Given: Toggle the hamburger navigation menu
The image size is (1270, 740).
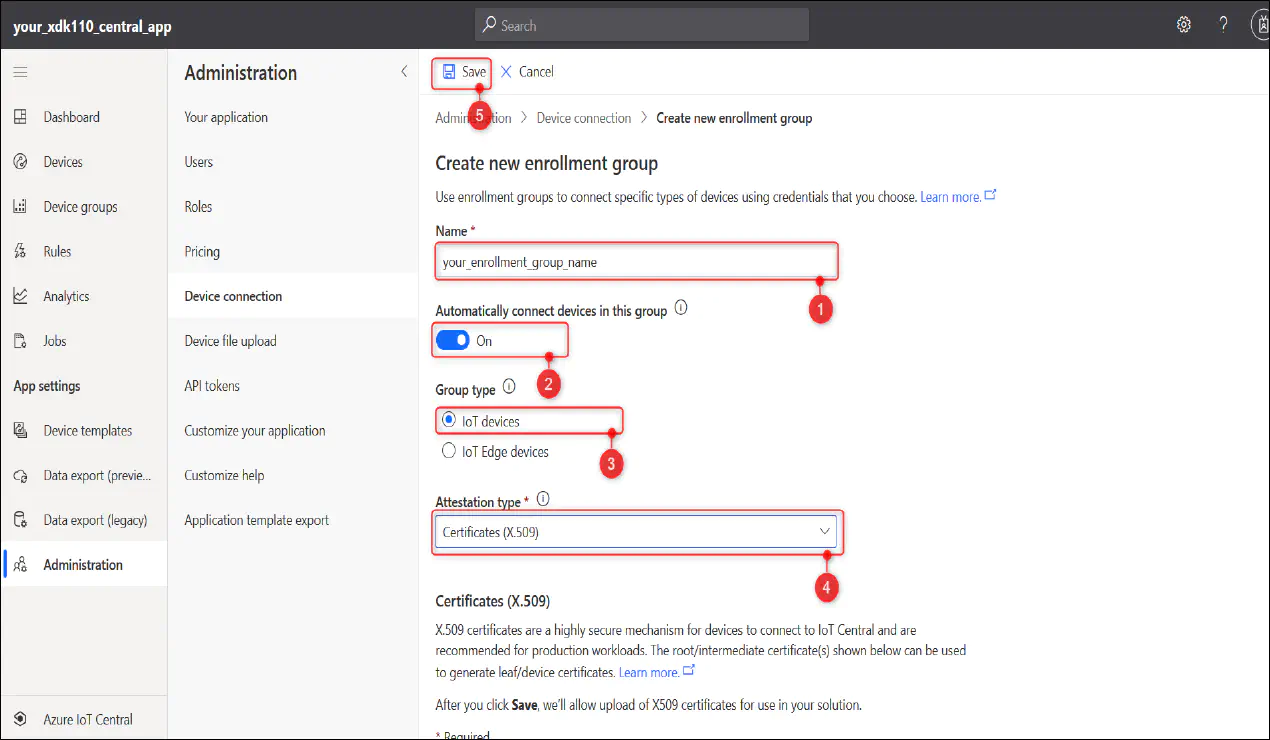Looking at the screenshot, I should 20,72.
